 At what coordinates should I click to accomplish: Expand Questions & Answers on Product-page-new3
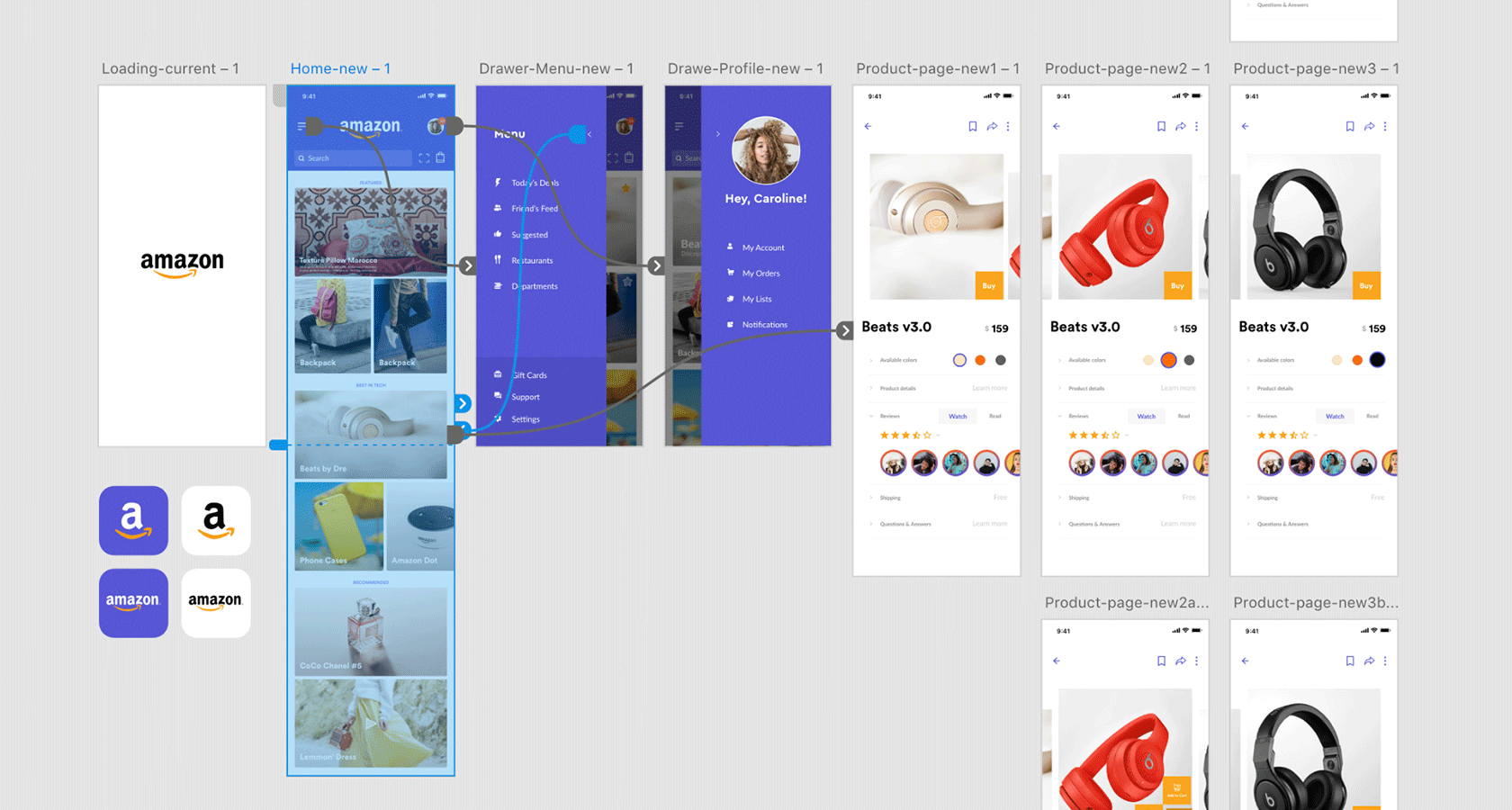pos(1282,524)
